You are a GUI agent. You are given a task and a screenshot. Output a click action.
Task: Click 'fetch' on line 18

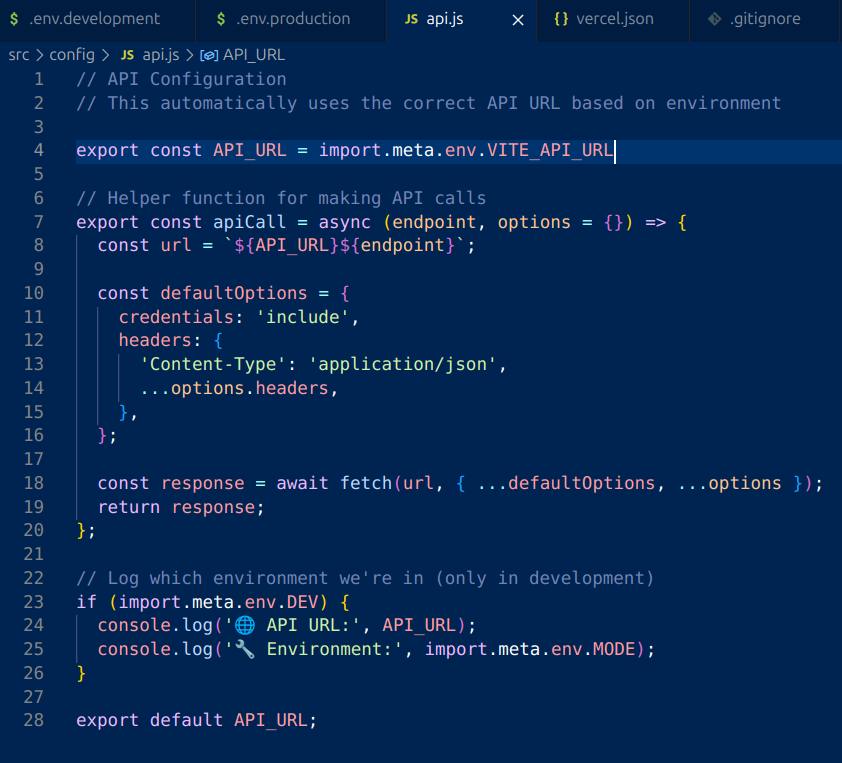coord(366,483)
